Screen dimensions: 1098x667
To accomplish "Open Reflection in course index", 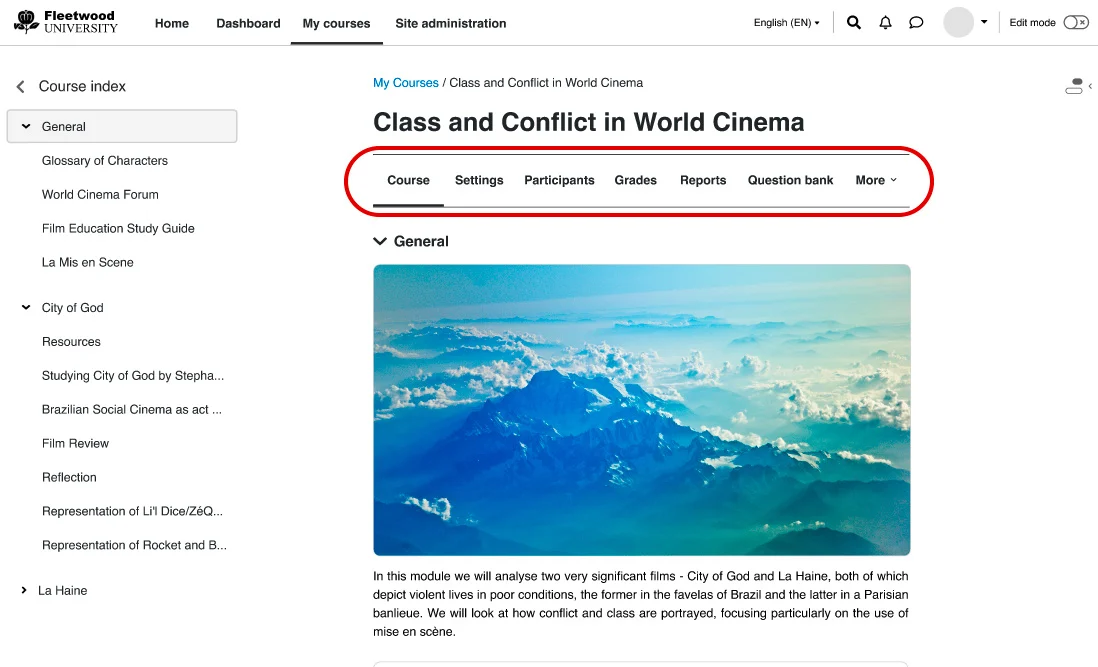I will click(69, 477).
